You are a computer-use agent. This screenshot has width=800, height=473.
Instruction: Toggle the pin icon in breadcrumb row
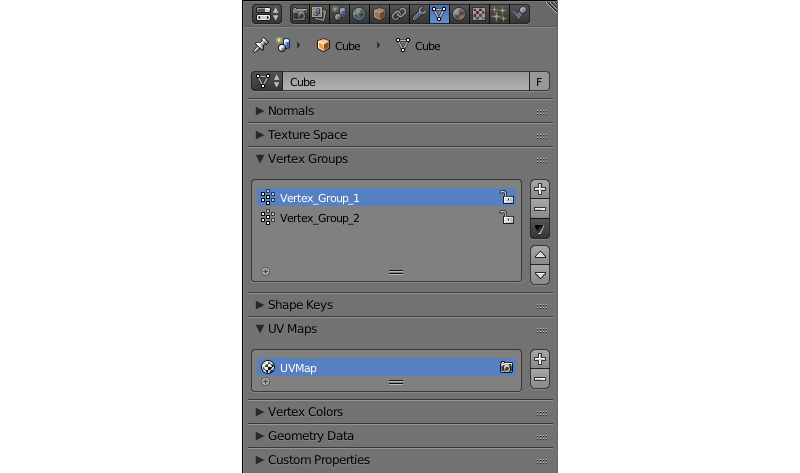(x=260, y=45)
